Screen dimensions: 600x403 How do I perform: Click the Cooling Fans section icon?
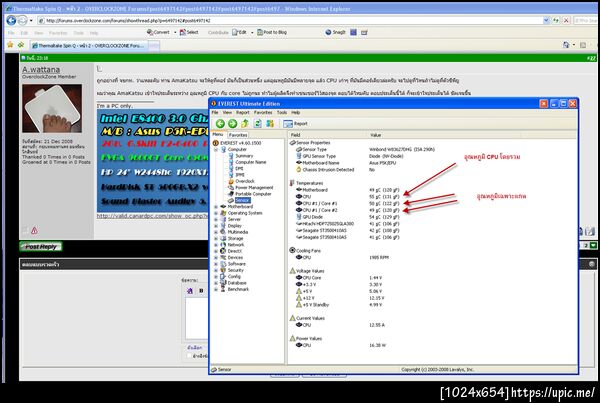click(x=292, y=250)
